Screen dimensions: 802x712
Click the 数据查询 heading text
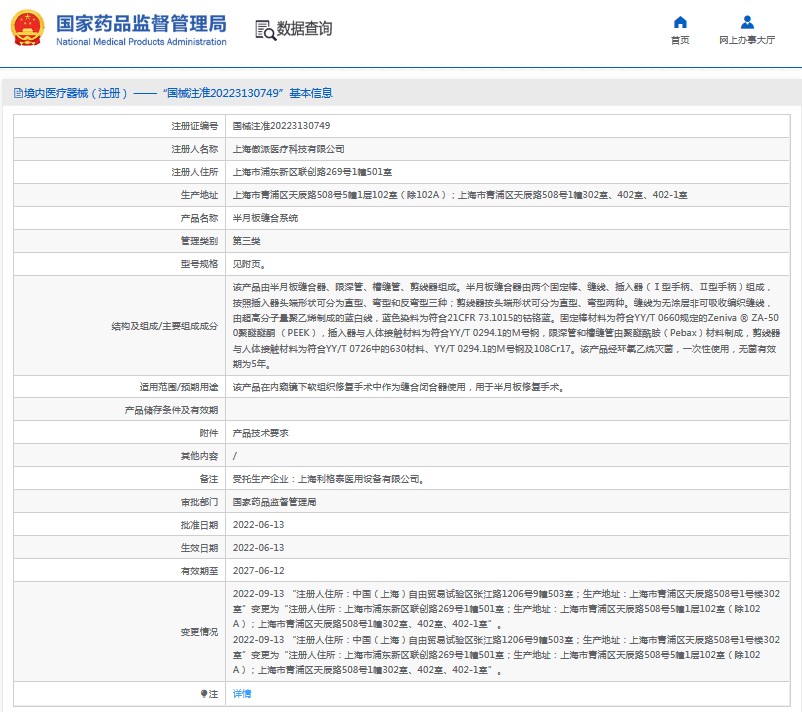pyautogui.click(x=304, y=30)
